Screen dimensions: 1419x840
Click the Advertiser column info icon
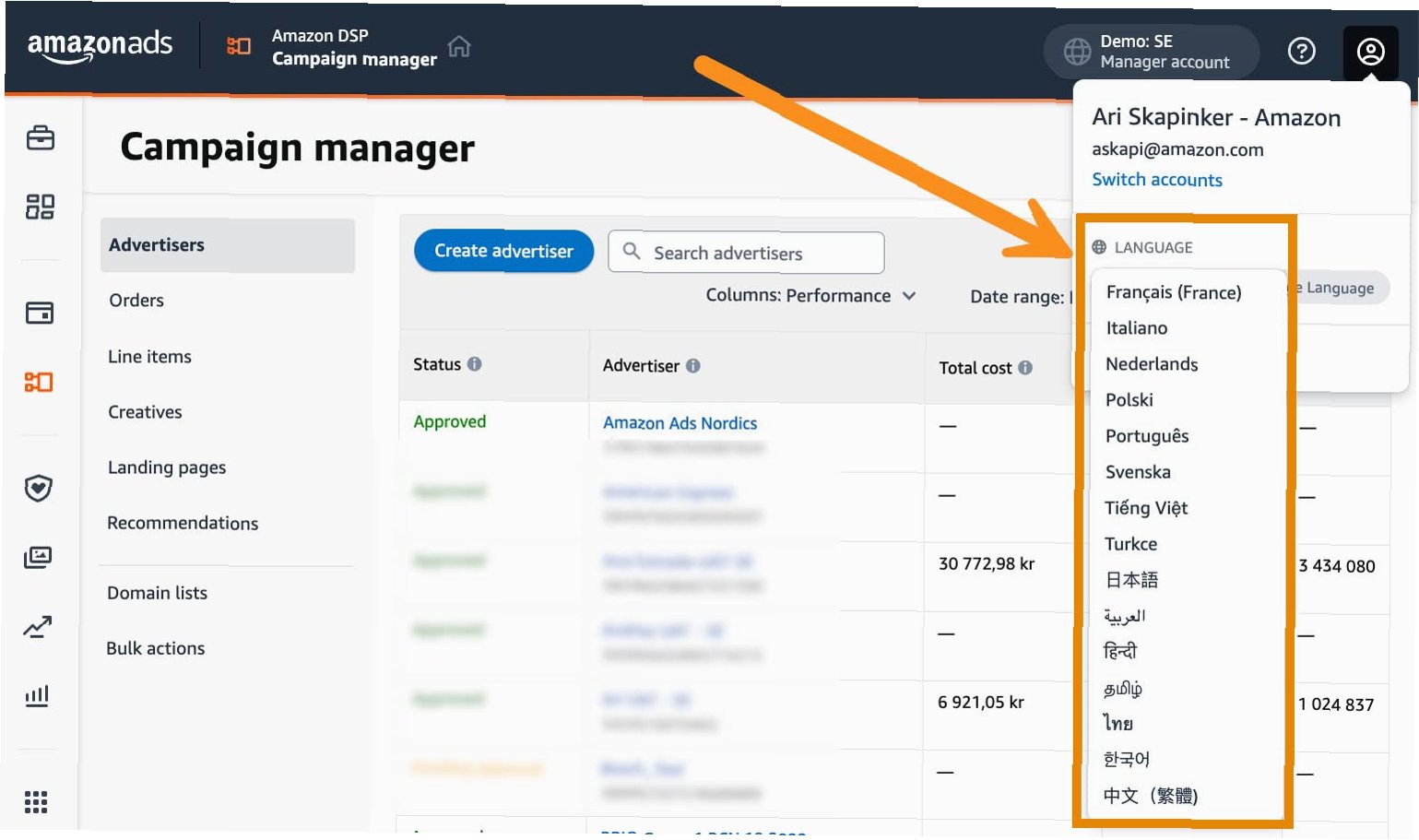pos(692,366)
